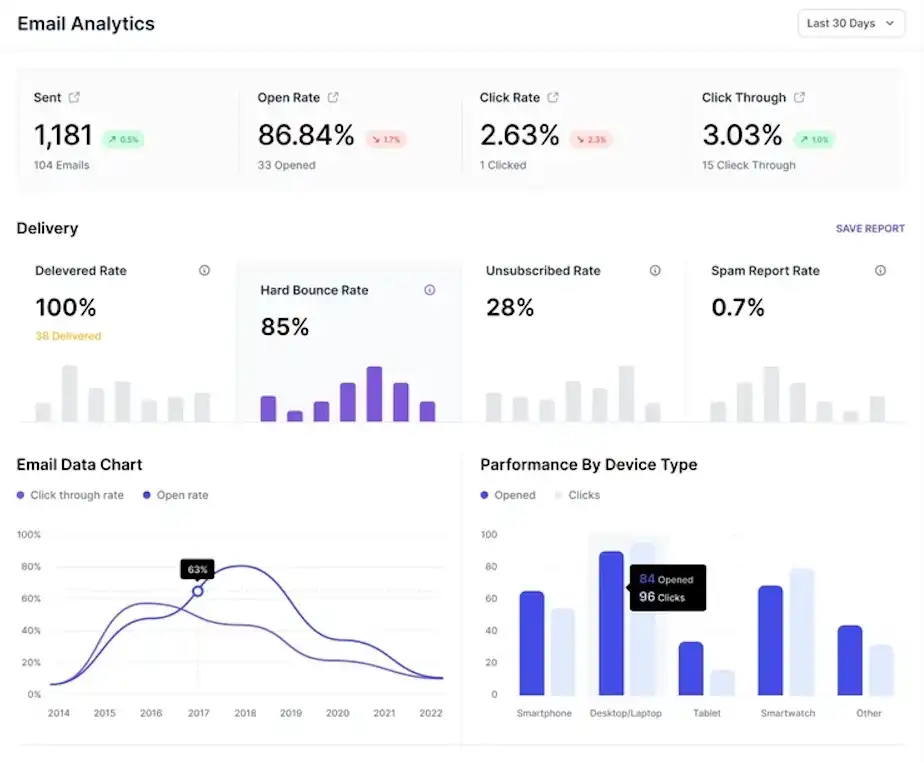The height and width of the screenshot is (762, 924).
Task: Show info for Unsubscribed Rate
Action: point(655,271)
